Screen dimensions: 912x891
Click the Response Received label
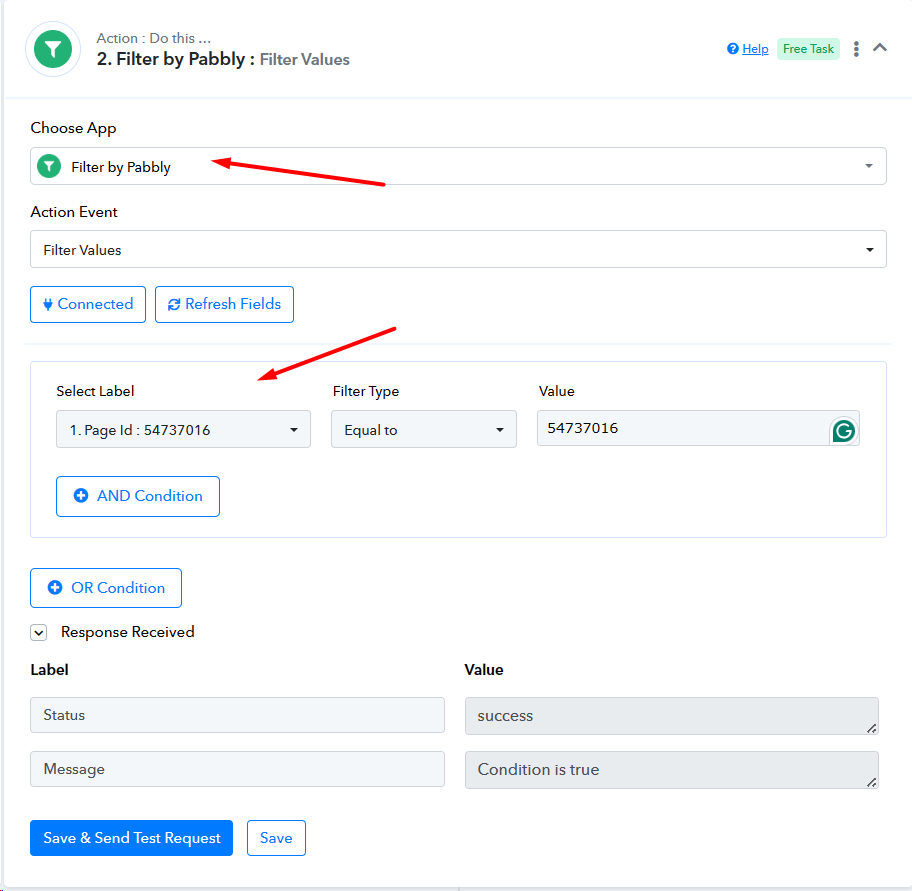(x=127, y=632)
